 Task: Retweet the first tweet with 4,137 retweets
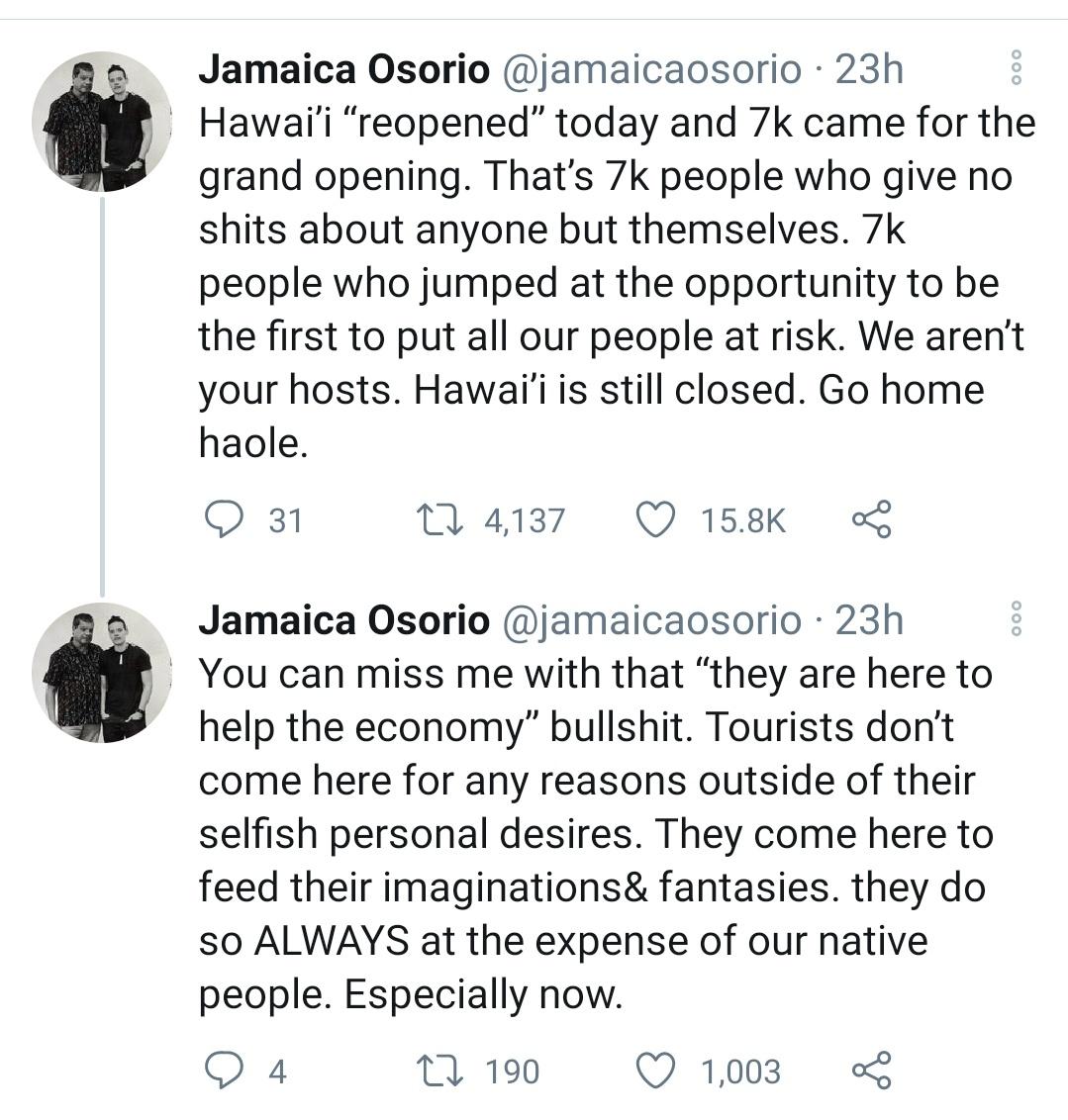(434, 519)
